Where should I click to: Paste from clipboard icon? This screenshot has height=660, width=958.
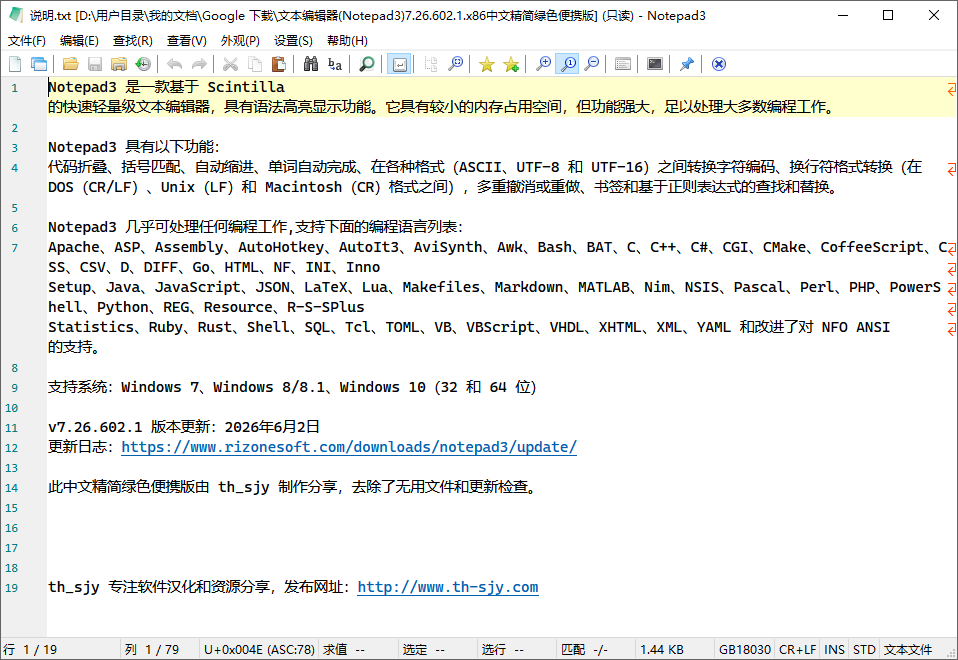279,64
